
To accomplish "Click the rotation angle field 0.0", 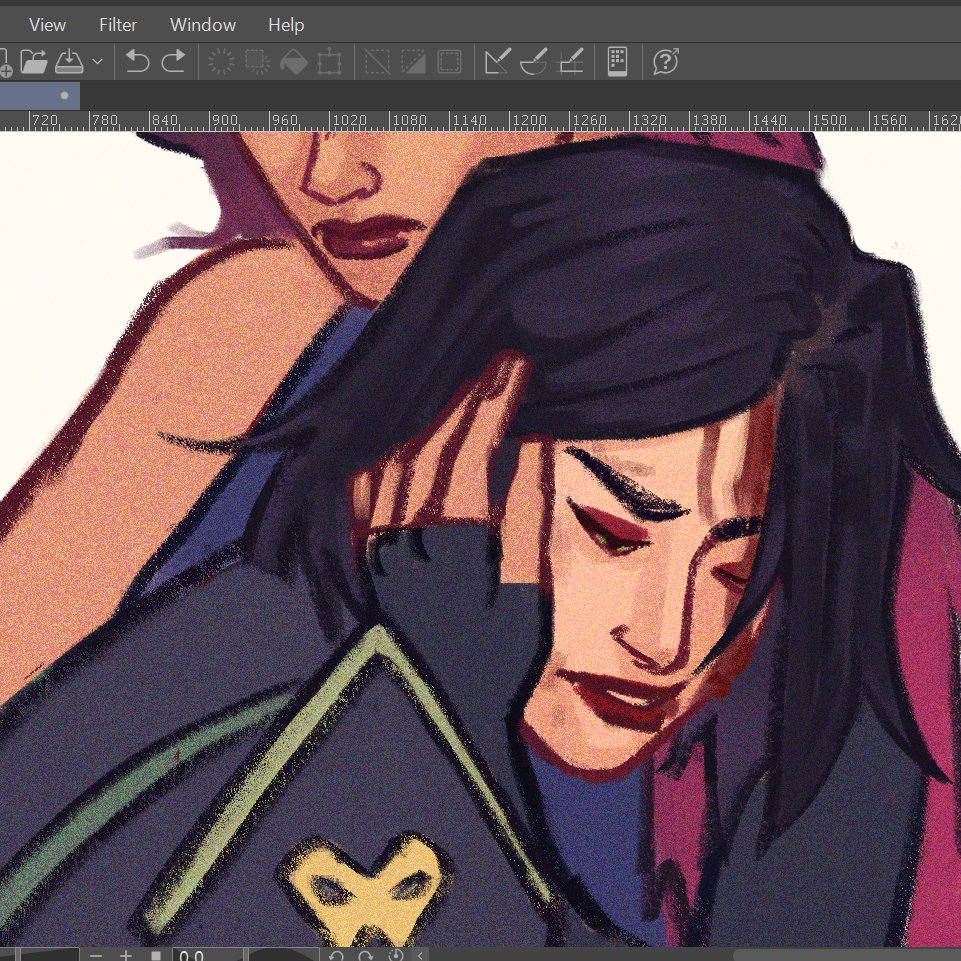I will coord(207,955).
